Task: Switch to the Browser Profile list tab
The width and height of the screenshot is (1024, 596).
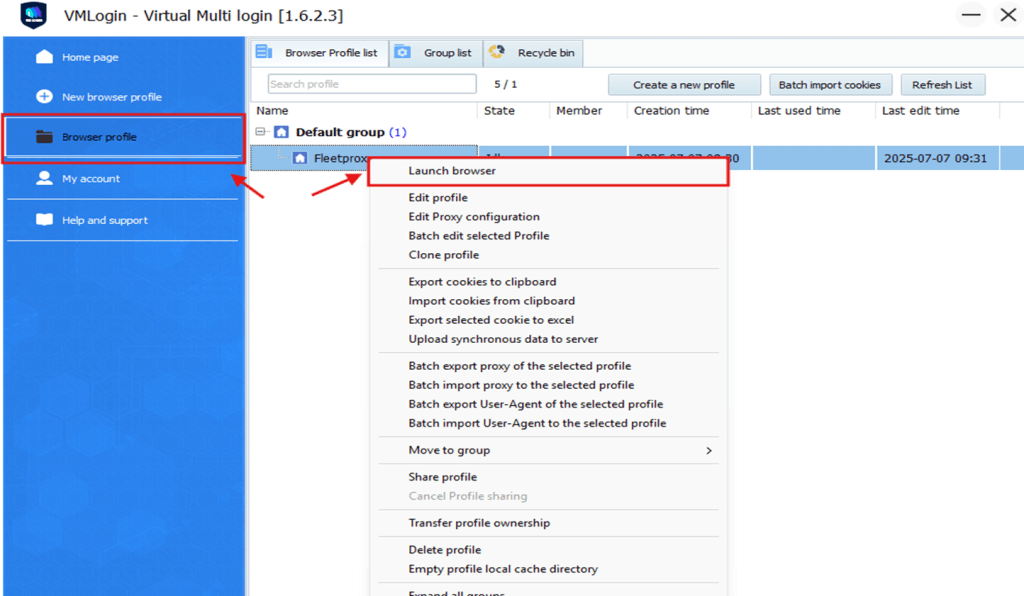Action: pyautogui.click(x=319, y=53)
